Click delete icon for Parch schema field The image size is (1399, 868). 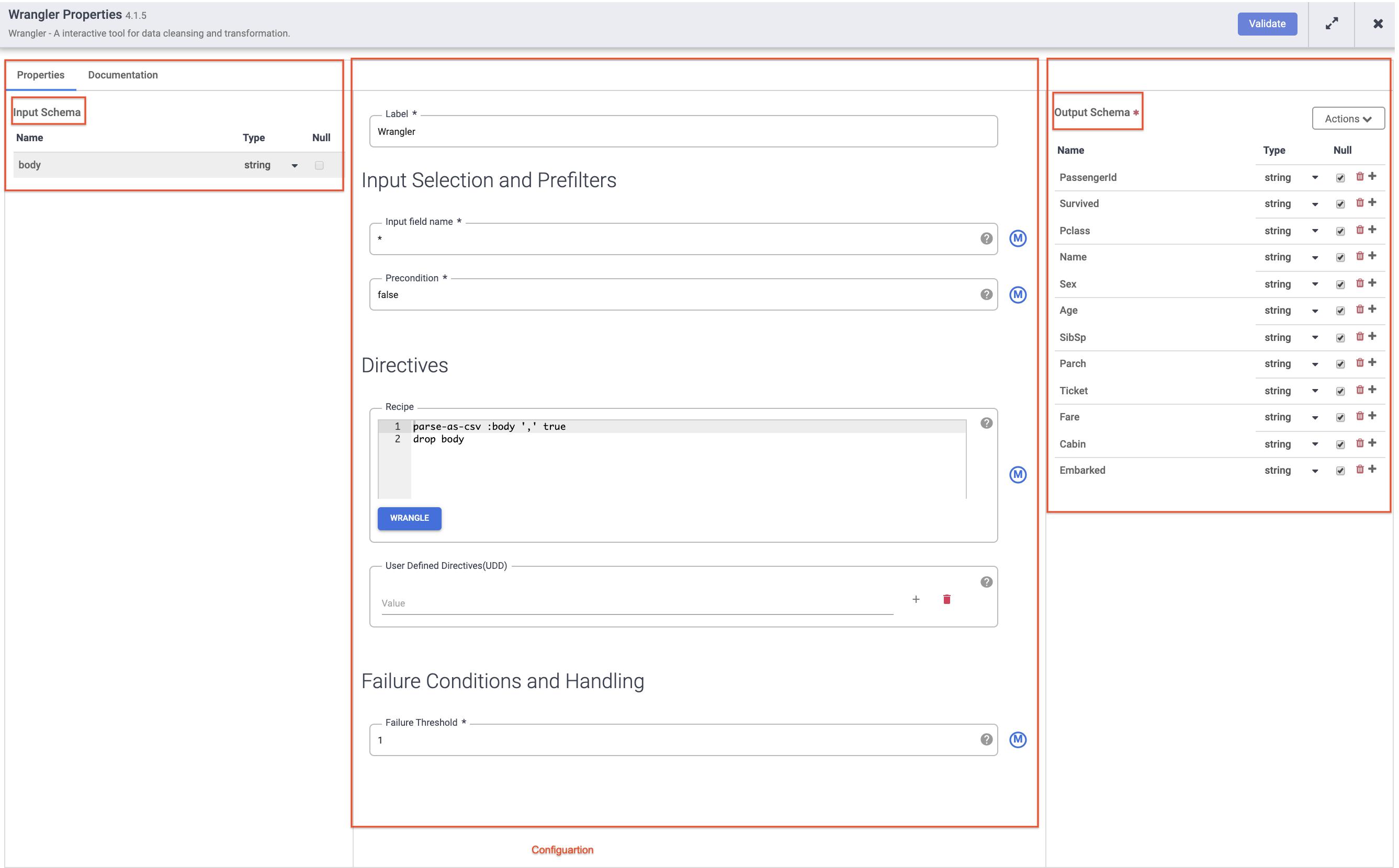tap(1358, 363)
